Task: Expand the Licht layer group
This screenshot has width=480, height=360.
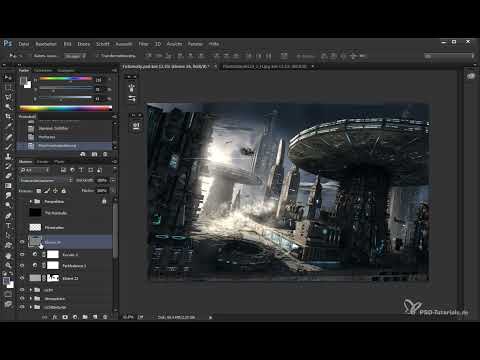Action: pyautogui.click(x=31, y=290)
